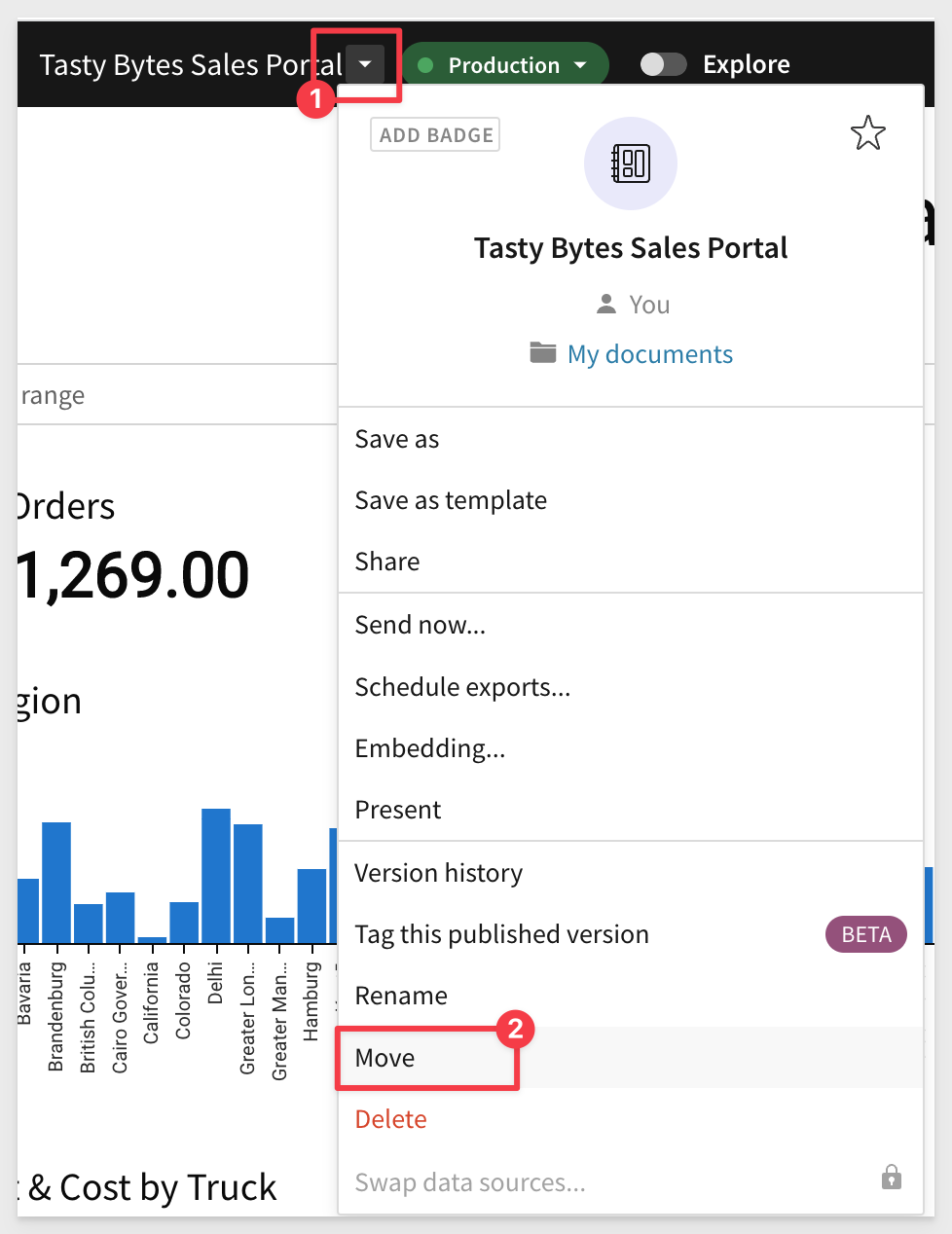Click the Delhi bar in the chart
This screenshot has width=952, height=1234.
click(x=215, y=876)
